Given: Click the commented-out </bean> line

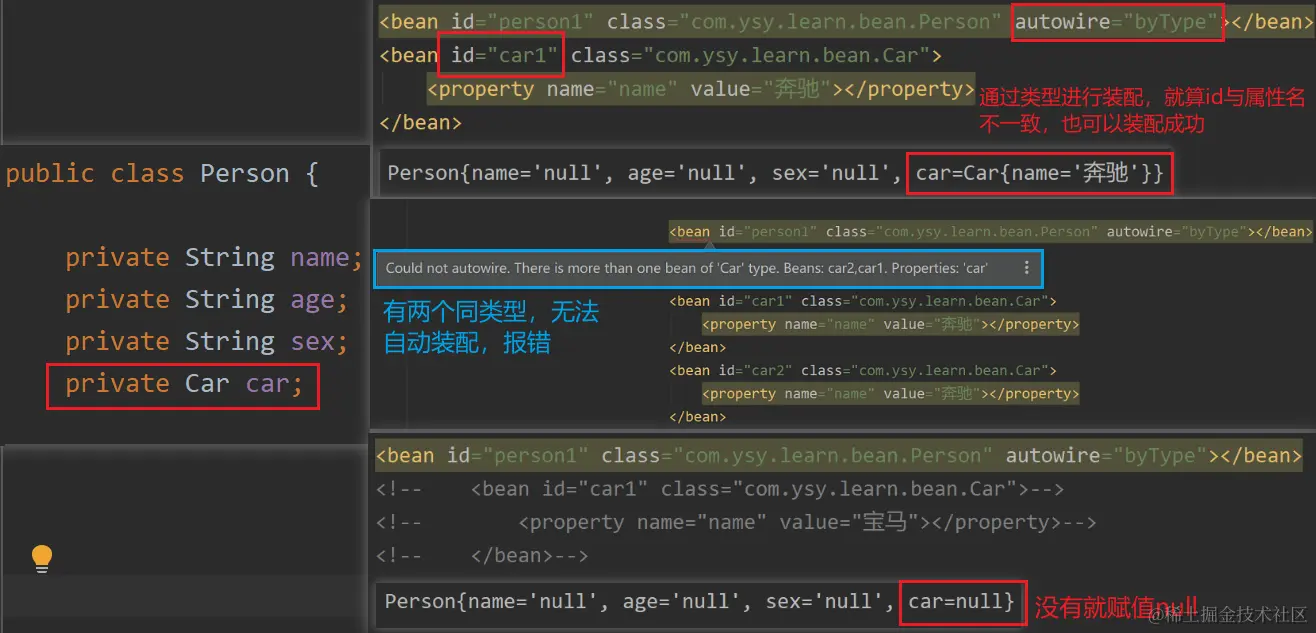Looking at the screenshot, I should [x=482, y=555].
